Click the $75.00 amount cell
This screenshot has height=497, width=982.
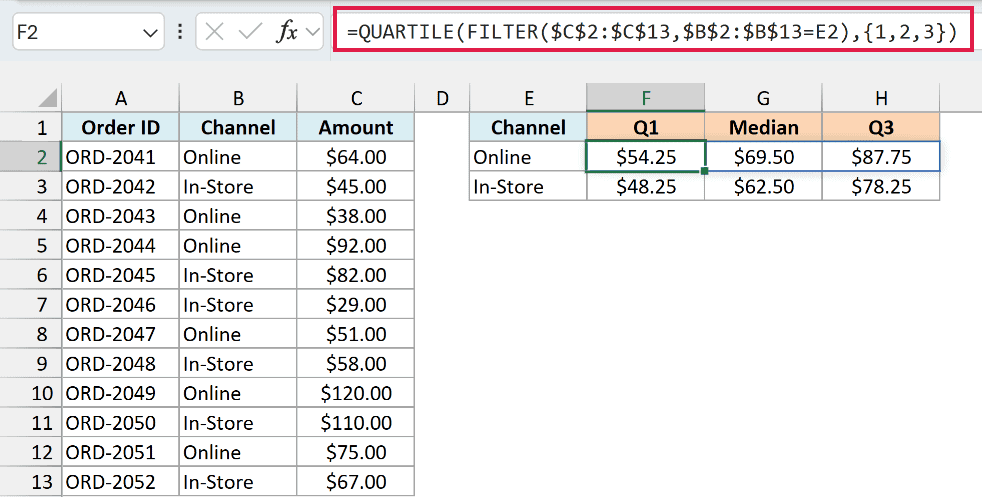point(356,453)
